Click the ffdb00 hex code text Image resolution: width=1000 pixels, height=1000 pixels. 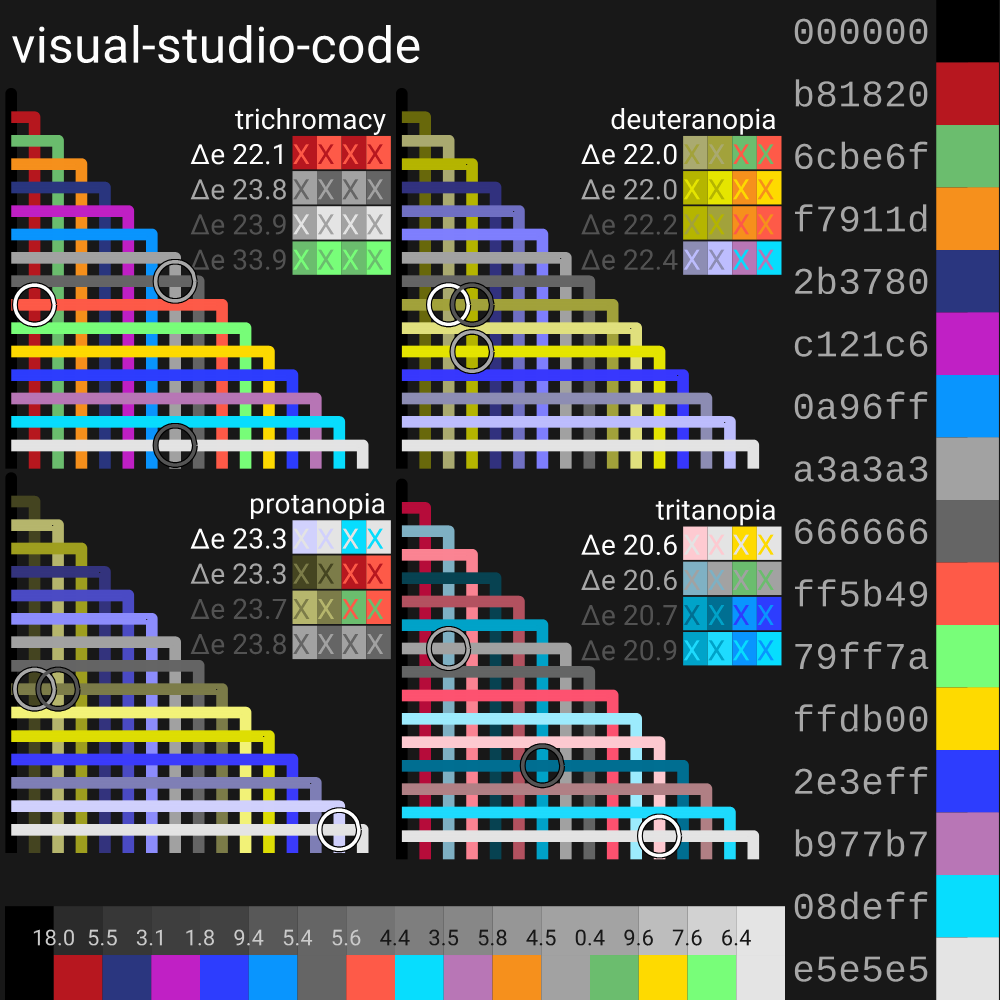[x=861, y=719]
